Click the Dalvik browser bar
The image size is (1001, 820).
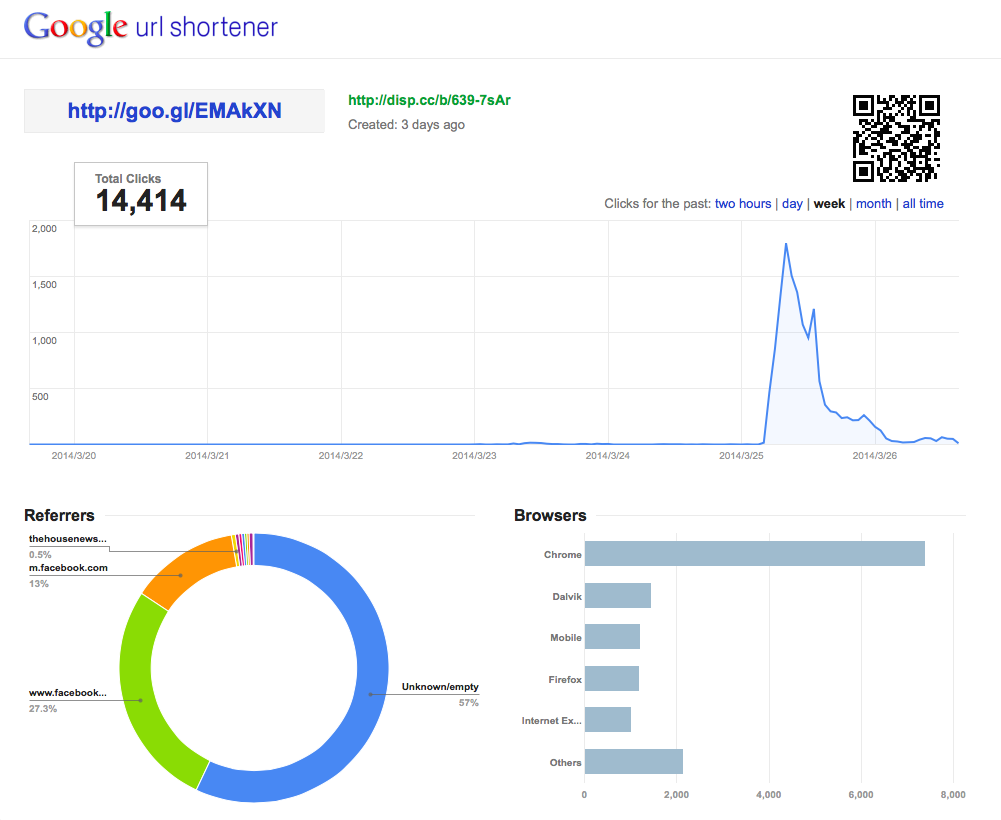(x=617, y=596)
